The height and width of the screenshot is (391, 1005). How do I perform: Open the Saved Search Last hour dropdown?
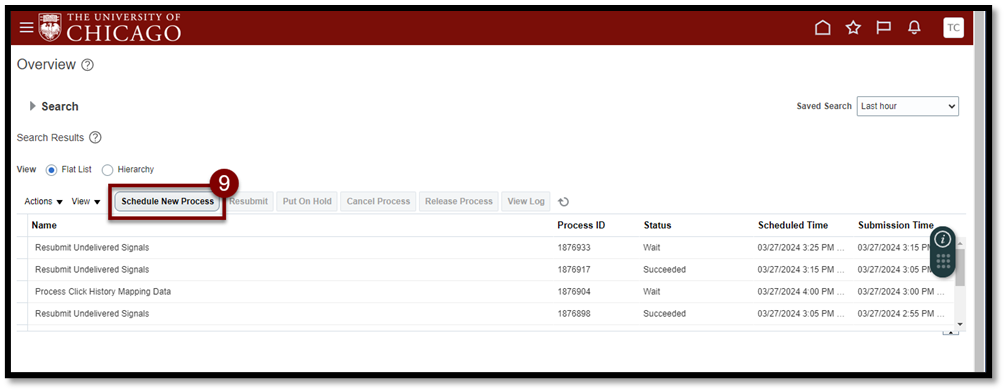coord(908,106)
